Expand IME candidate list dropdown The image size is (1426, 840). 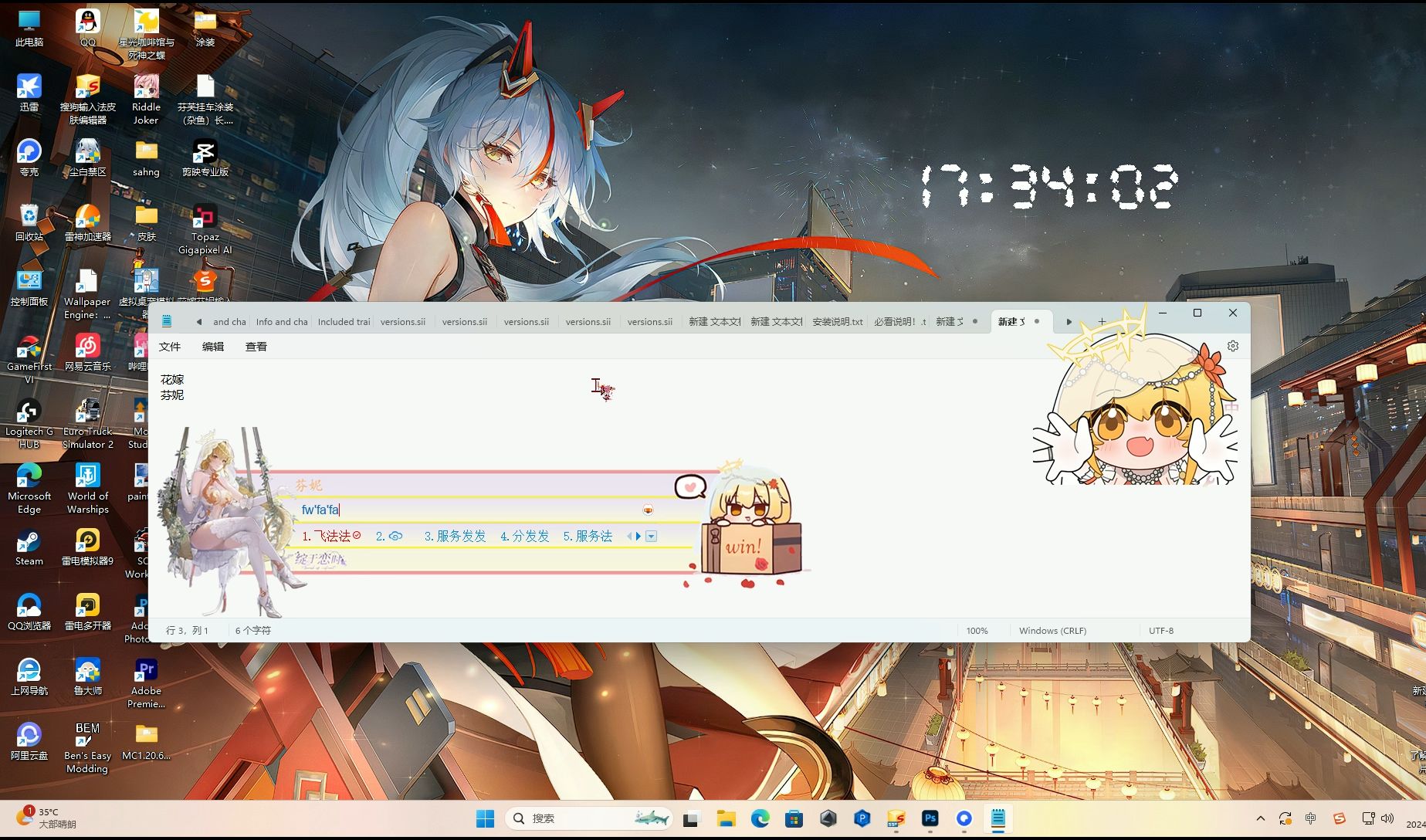pos(652,536)
